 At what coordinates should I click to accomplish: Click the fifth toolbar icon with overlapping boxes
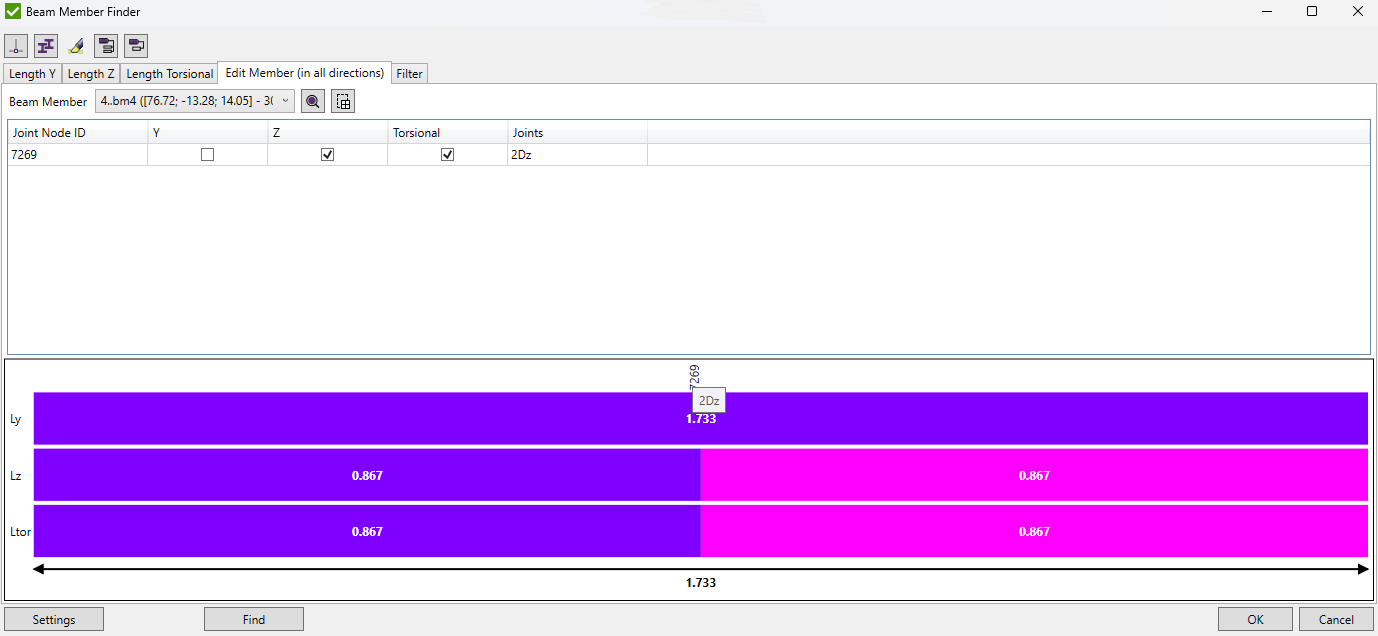point(136,46)
